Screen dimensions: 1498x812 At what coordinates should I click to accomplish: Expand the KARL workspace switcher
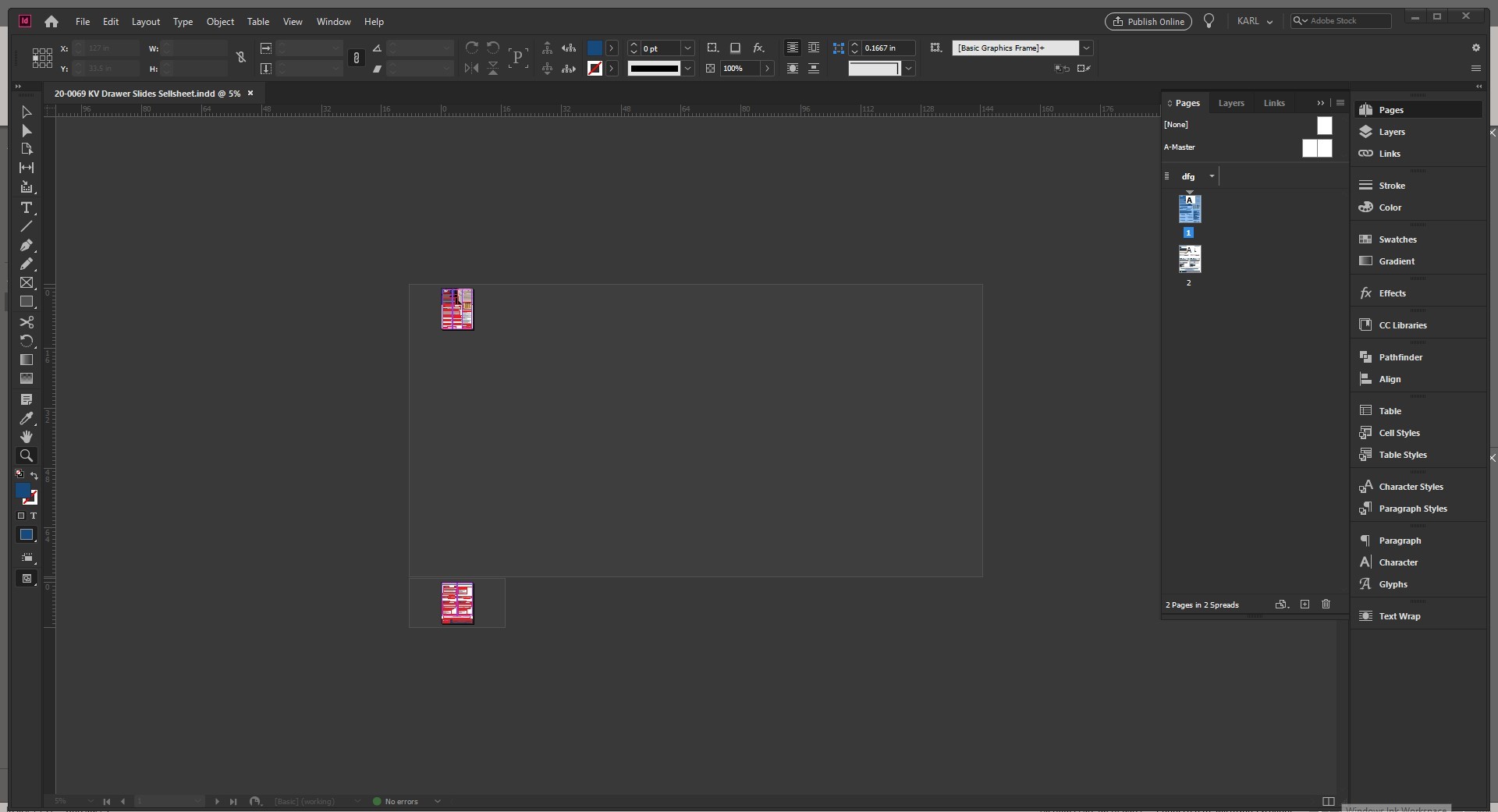click(1272, 21)
